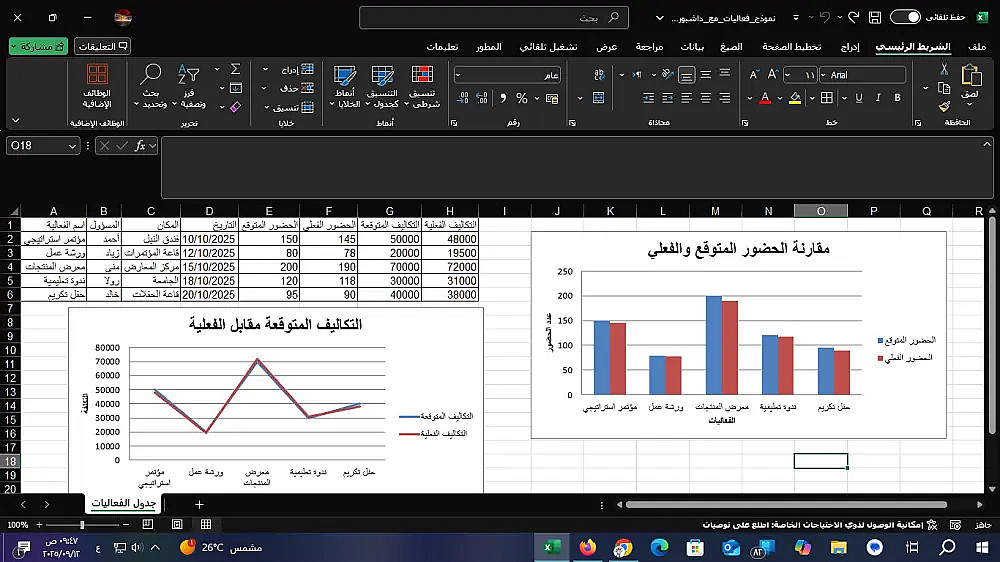The image size is (1000, 562).
Task: Click the accounting currency format icon
Action: (x=552, y=98)
